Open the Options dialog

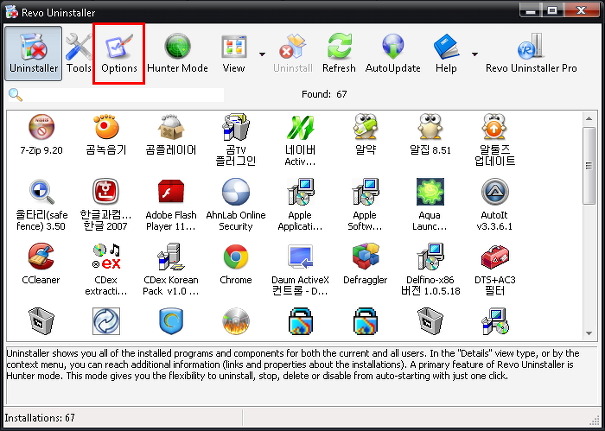point(119,53)
